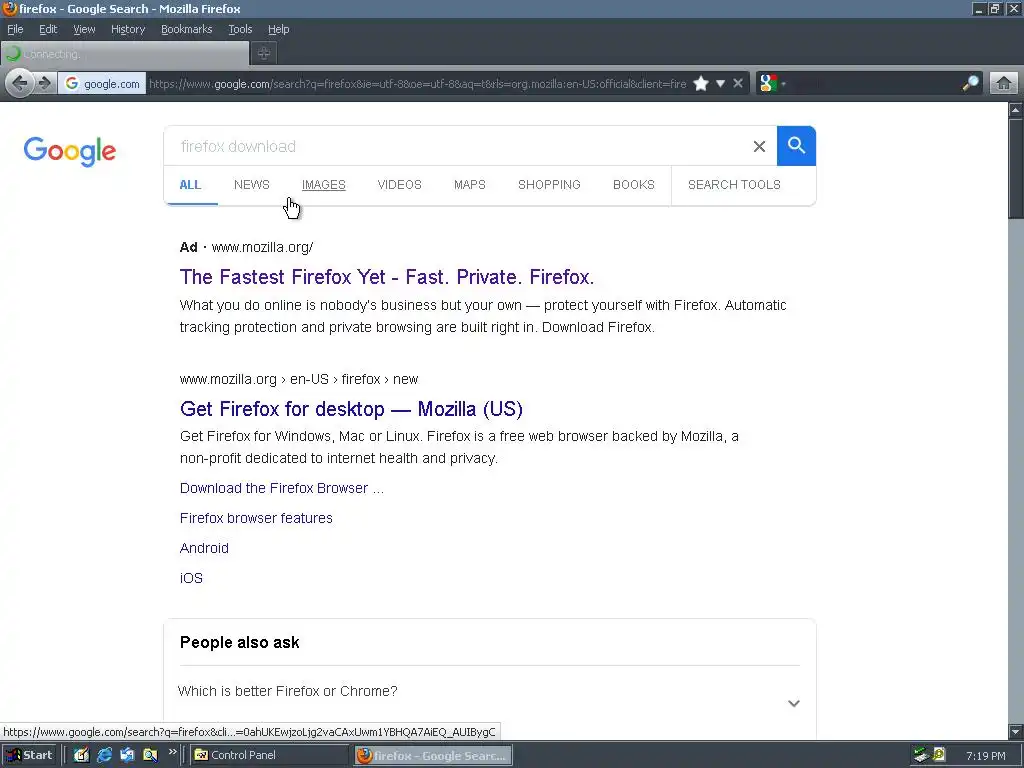The image size is (1024, 768).
Task: Switch to the VIDEOS results tab
Action: tap(399, 185)
